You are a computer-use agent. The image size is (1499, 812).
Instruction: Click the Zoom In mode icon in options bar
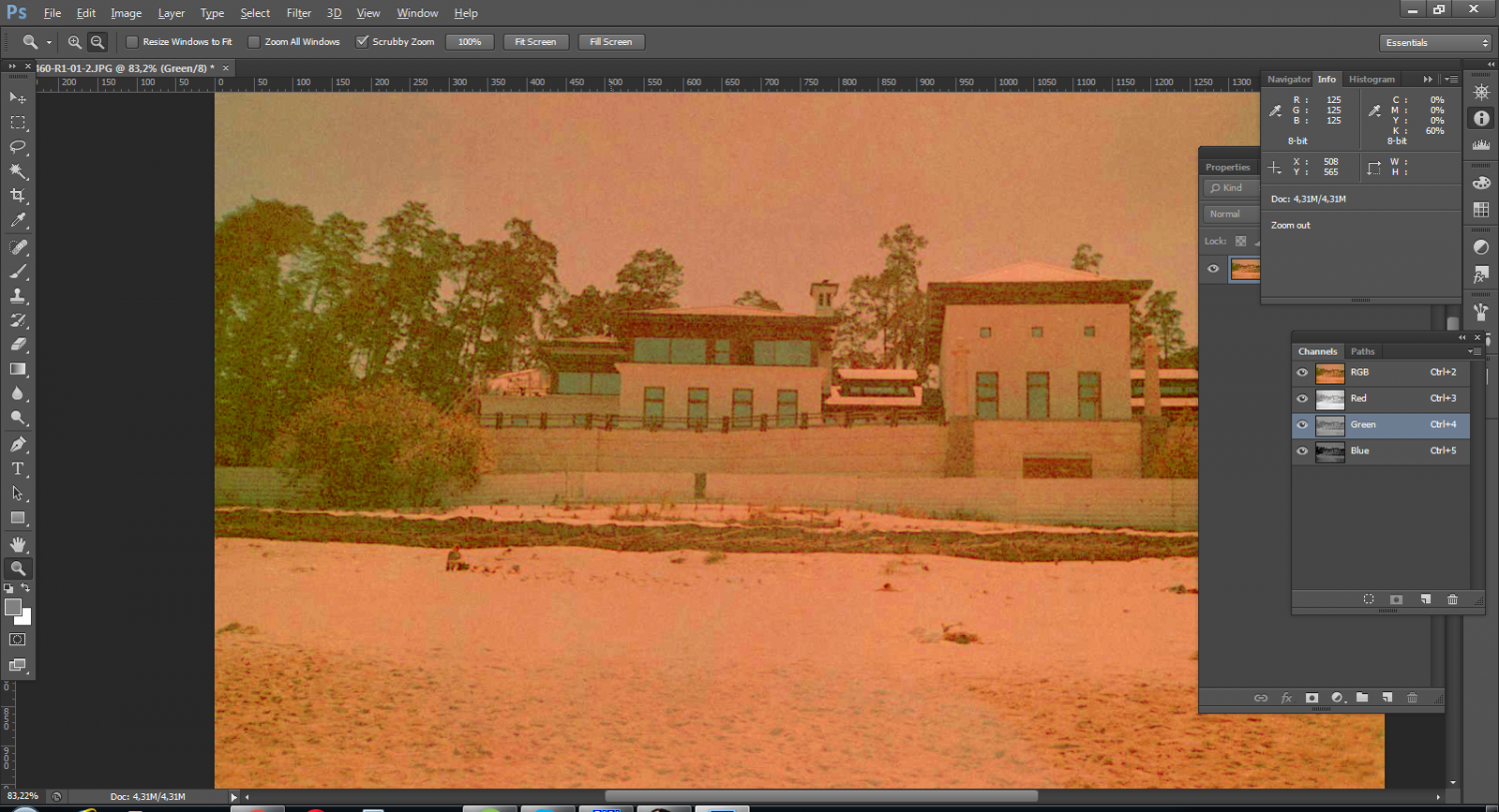[74, 42]
